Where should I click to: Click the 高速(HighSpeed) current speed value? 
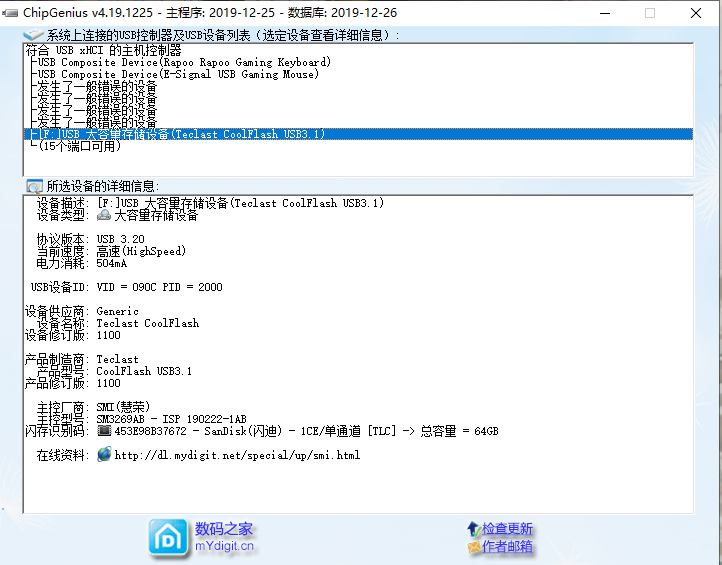(x=141, y=251)
